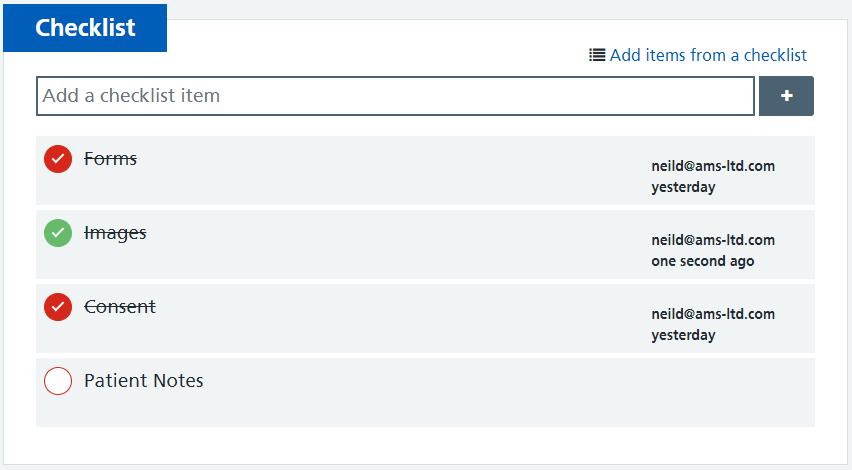Open Add items from a checklist link
Image resolution: width=852 pixels, height=470 pixels.
point(708,55)
